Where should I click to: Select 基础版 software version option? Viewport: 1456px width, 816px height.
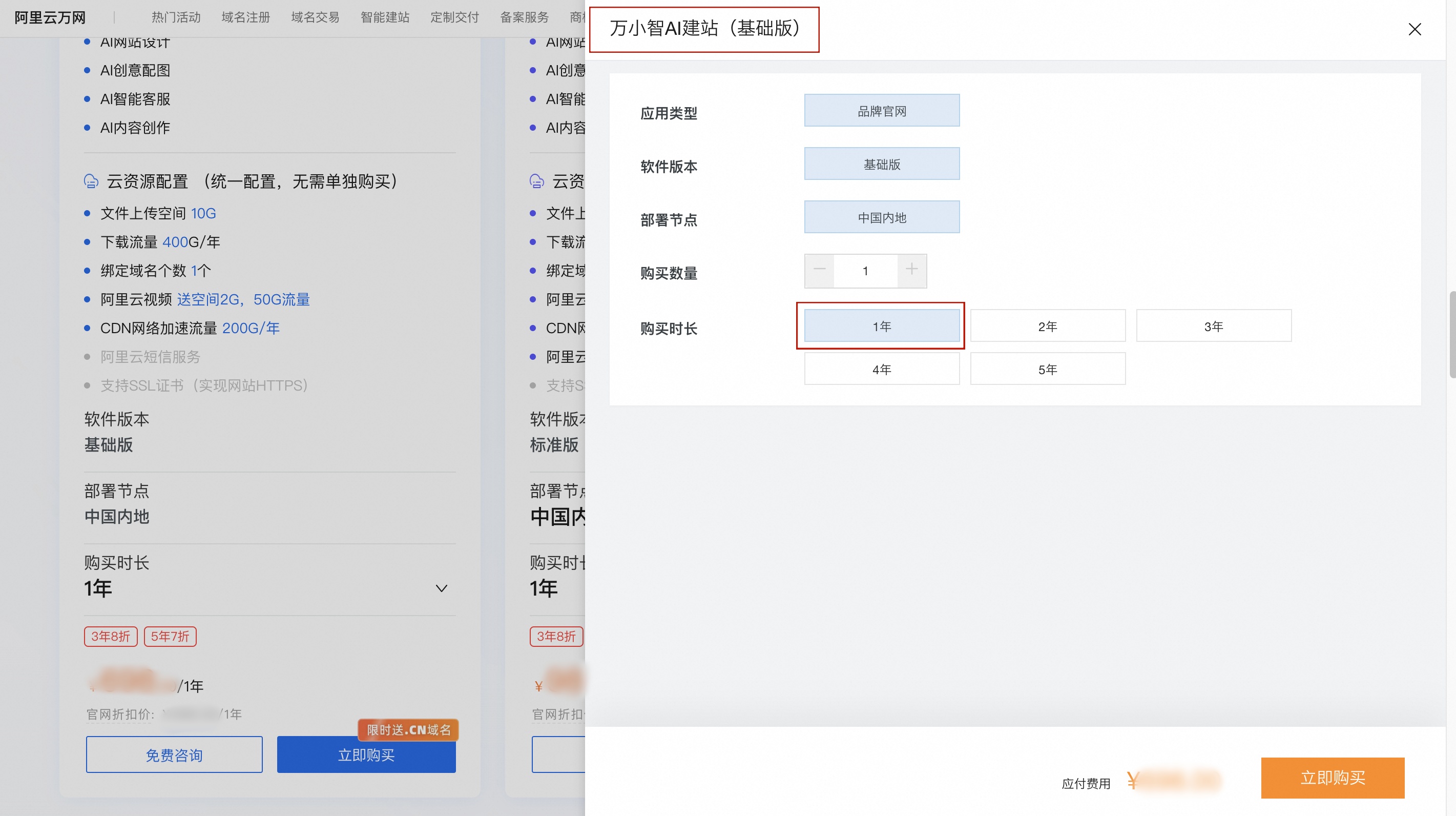[x=881, y=164]
